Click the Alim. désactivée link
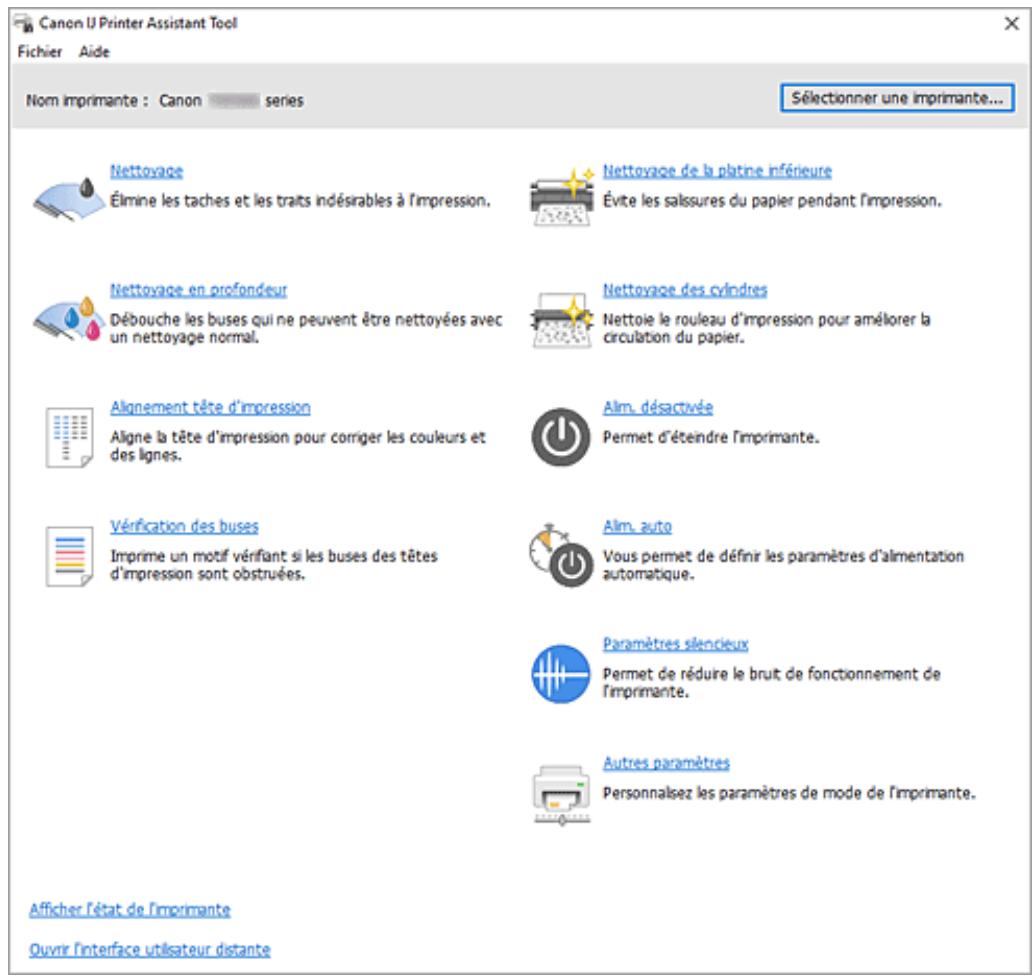Screen dimensions: 1035x978 point(658,407)
